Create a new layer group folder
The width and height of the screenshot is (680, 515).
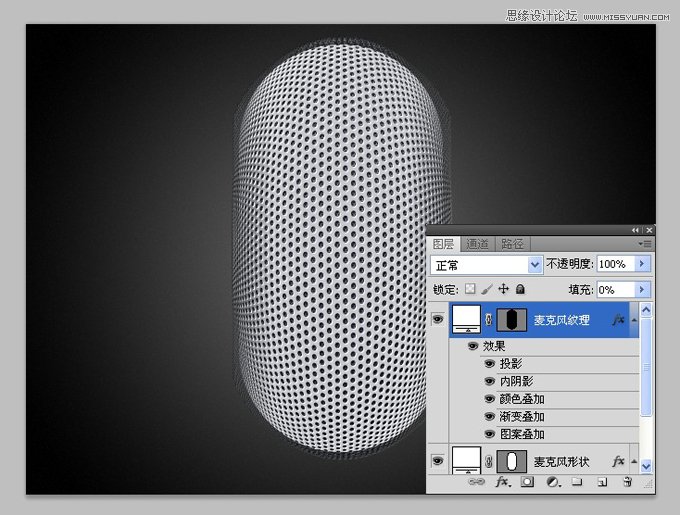577,482
